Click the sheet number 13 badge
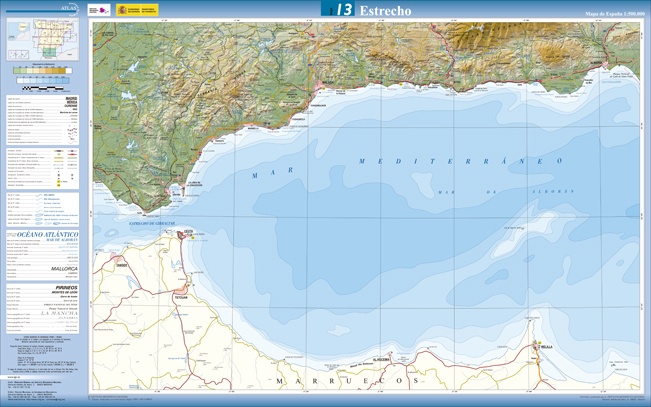The height and width of the screenshot is (407, 651). (342, 9)
